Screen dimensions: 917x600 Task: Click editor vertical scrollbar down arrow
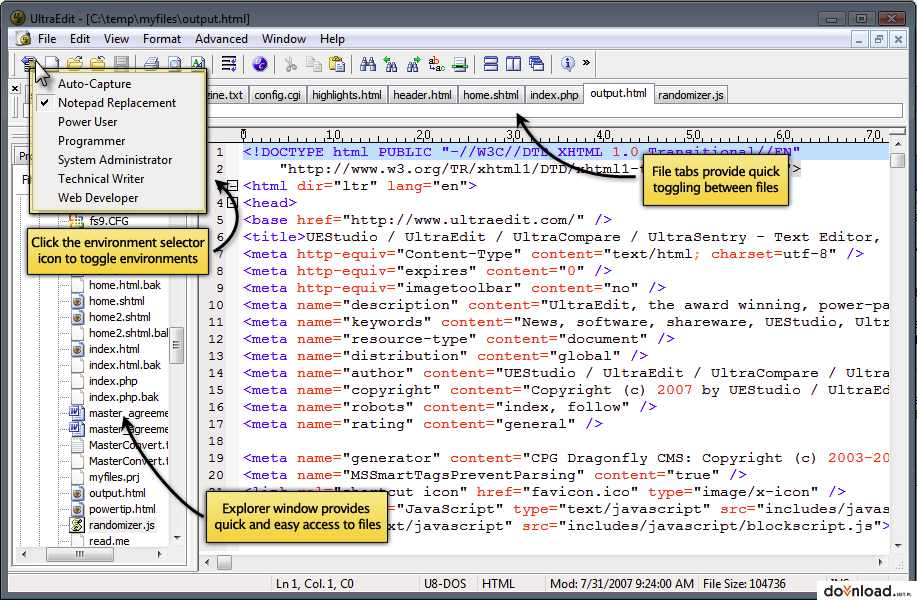tap(898, 546)
